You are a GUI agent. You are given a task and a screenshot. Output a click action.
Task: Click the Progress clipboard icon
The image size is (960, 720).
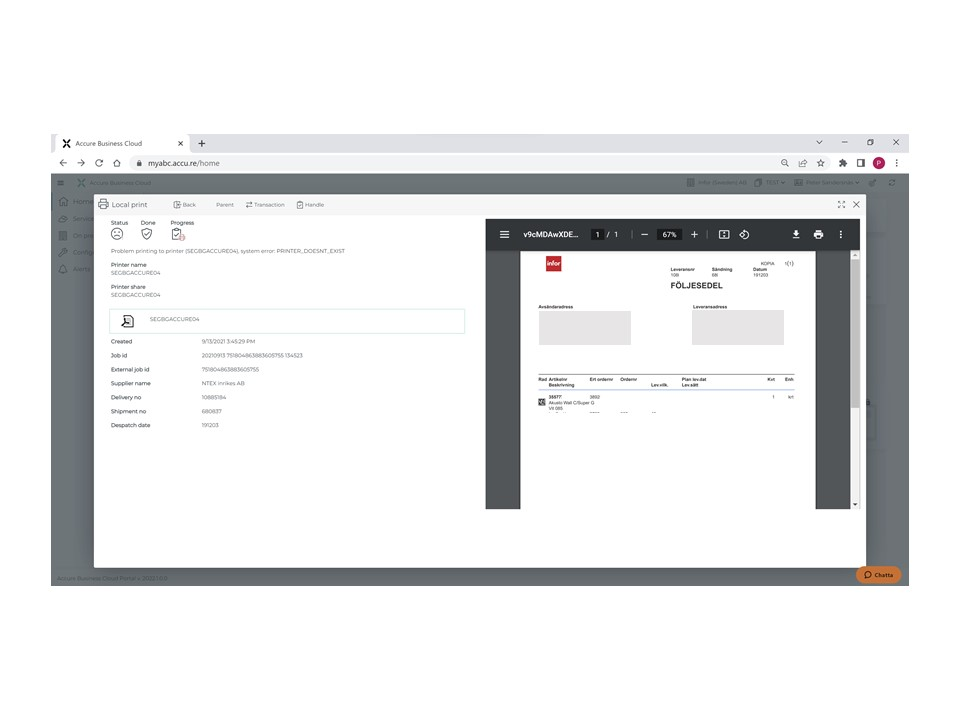coord(179,234)
